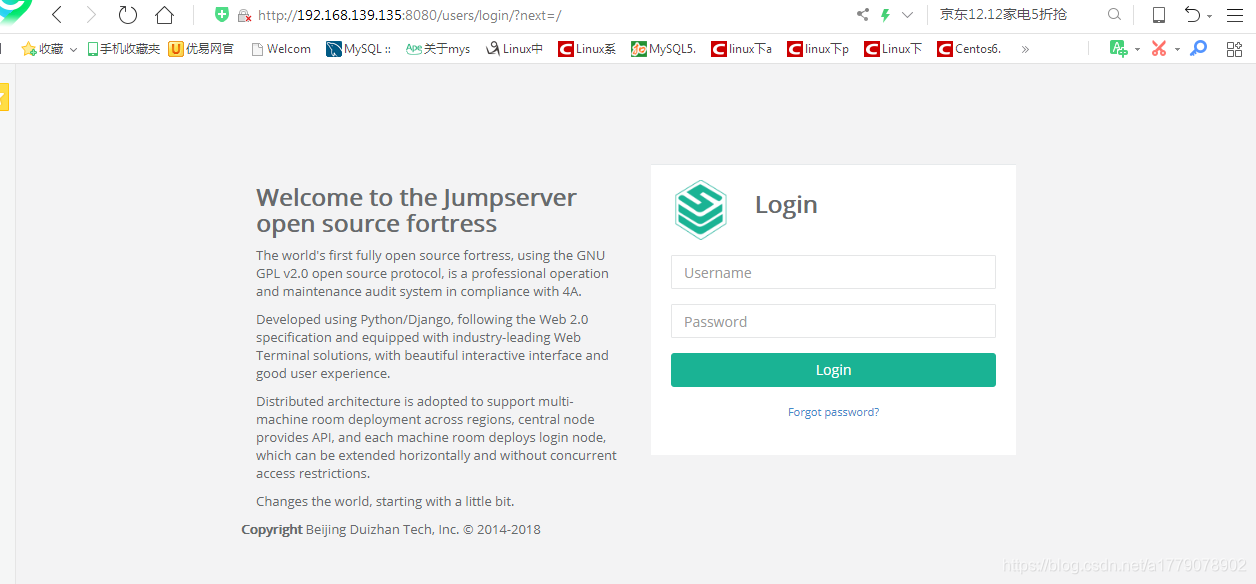The image size is (1256, 584).
Task: Click the Forgot password? link
Action: (x=833, y=412)
